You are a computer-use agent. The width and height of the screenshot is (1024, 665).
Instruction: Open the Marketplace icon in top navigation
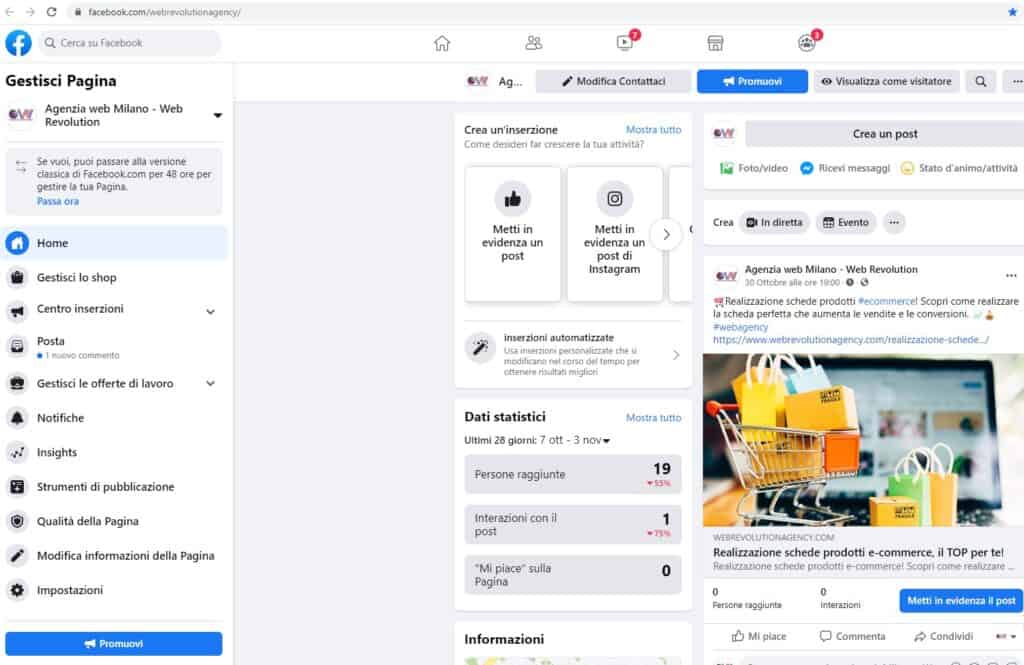pos(715,43)
